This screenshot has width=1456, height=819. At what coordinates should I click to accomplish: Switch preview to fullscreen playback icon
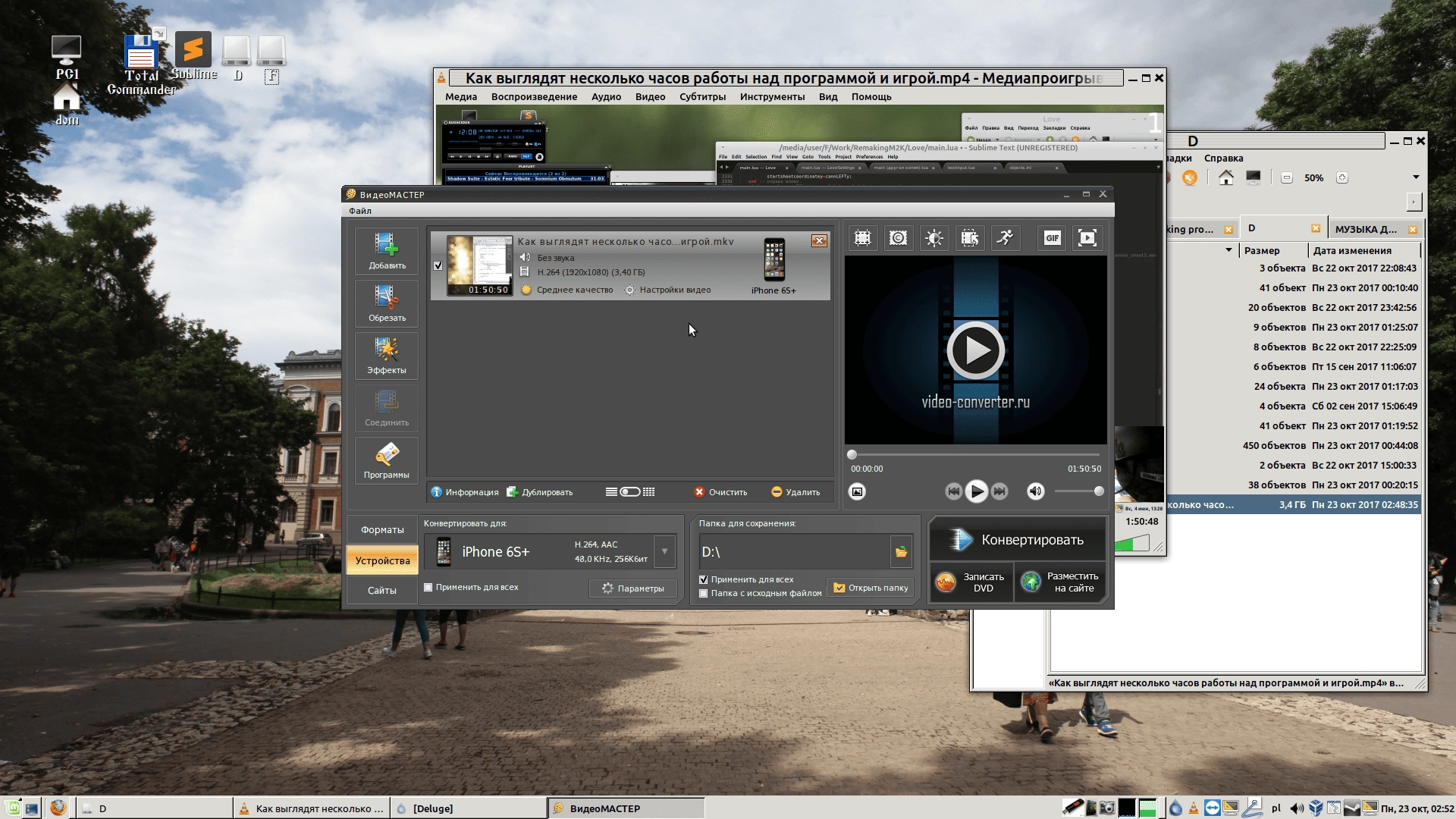tap(1087, 238)
